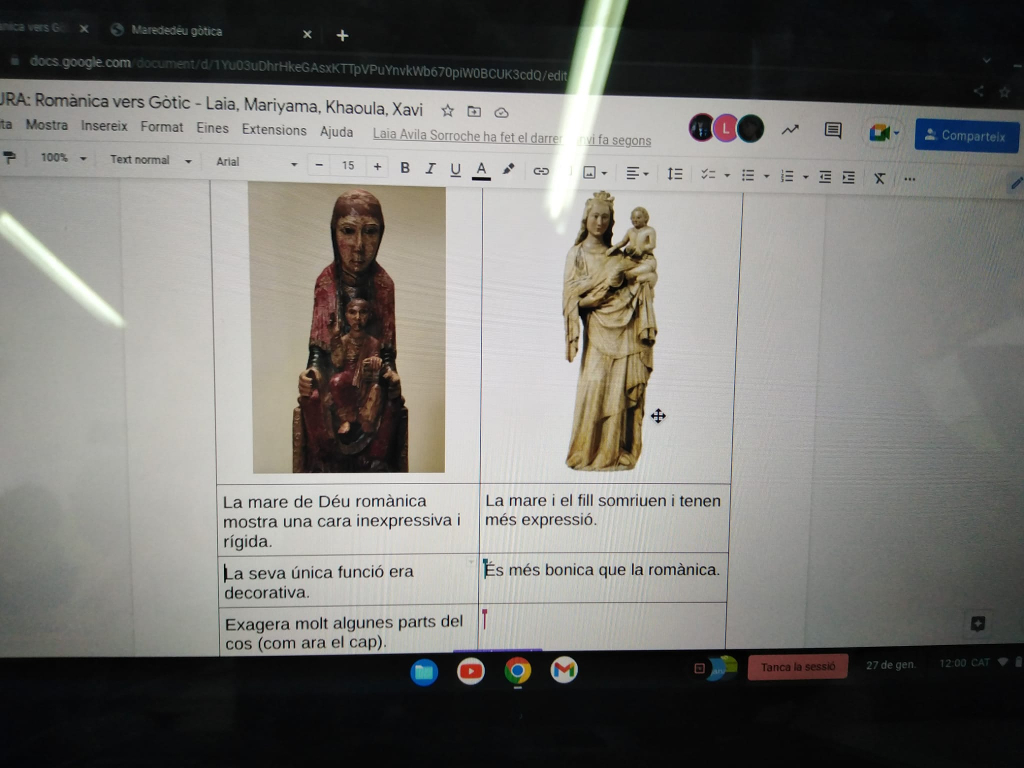
Task: Click the increase indent icon
Action: tap(848, 177)
